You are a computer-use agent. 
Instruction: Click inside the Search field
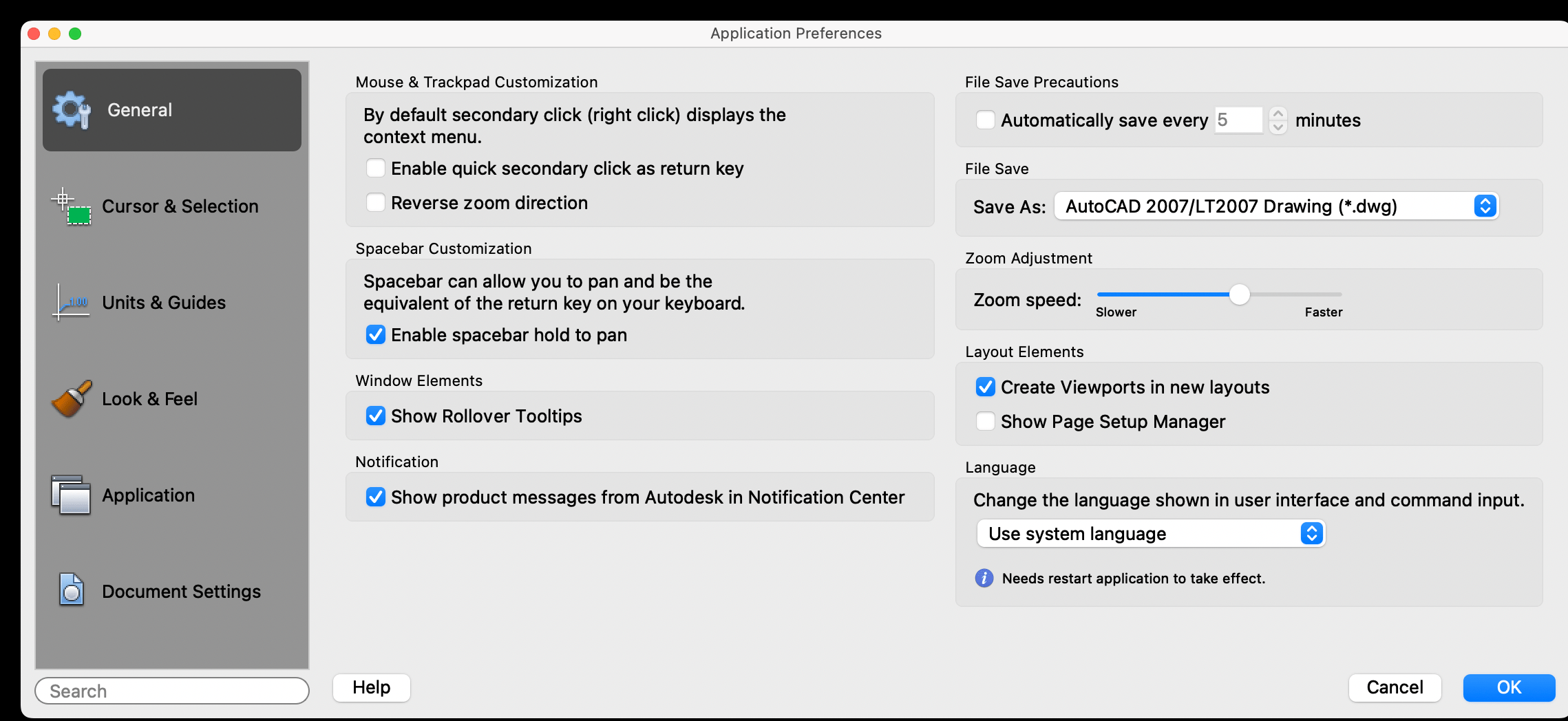[x=172, y=691]
